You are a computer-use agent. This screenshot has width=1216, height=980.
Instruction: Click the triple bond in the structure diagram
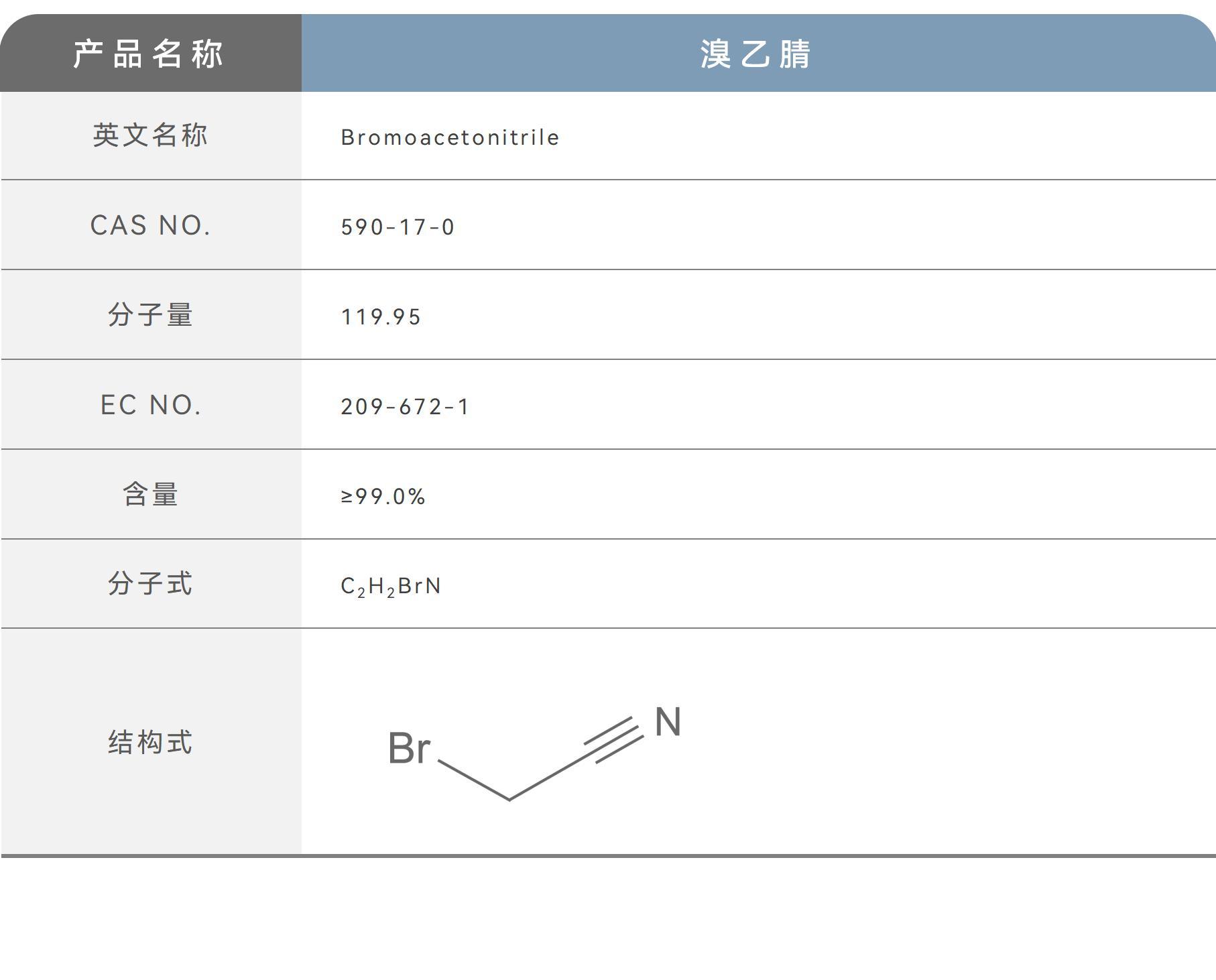(x=613, y=739)
